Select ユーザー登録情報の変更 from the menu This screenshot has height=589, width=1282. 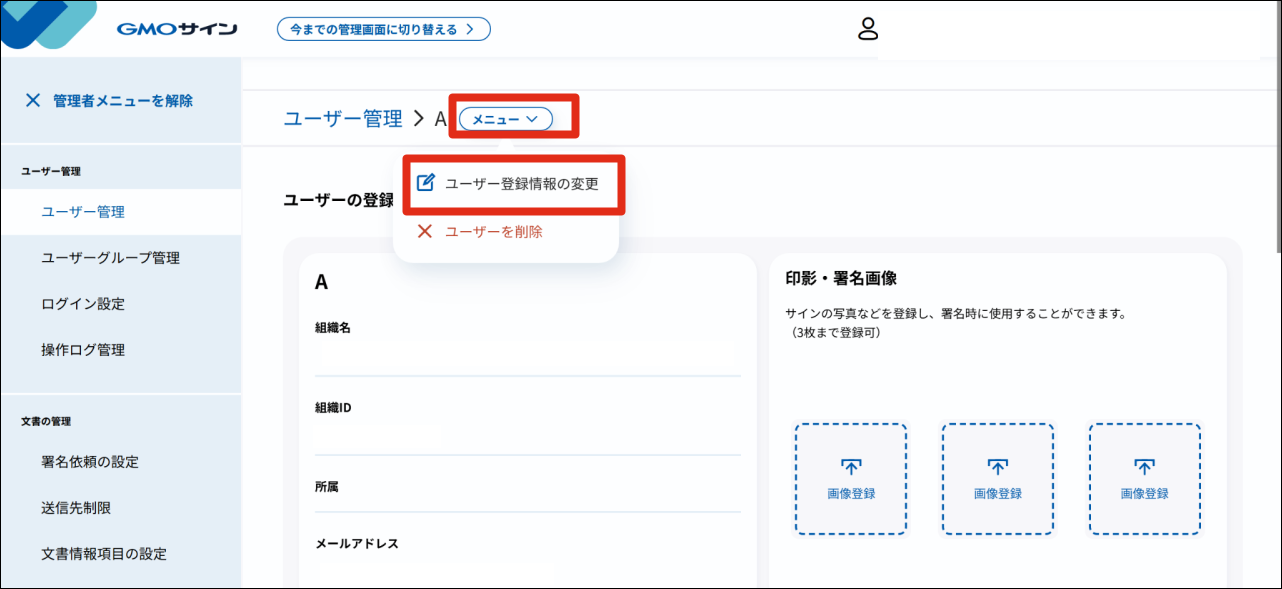click(x=521, y=184)
